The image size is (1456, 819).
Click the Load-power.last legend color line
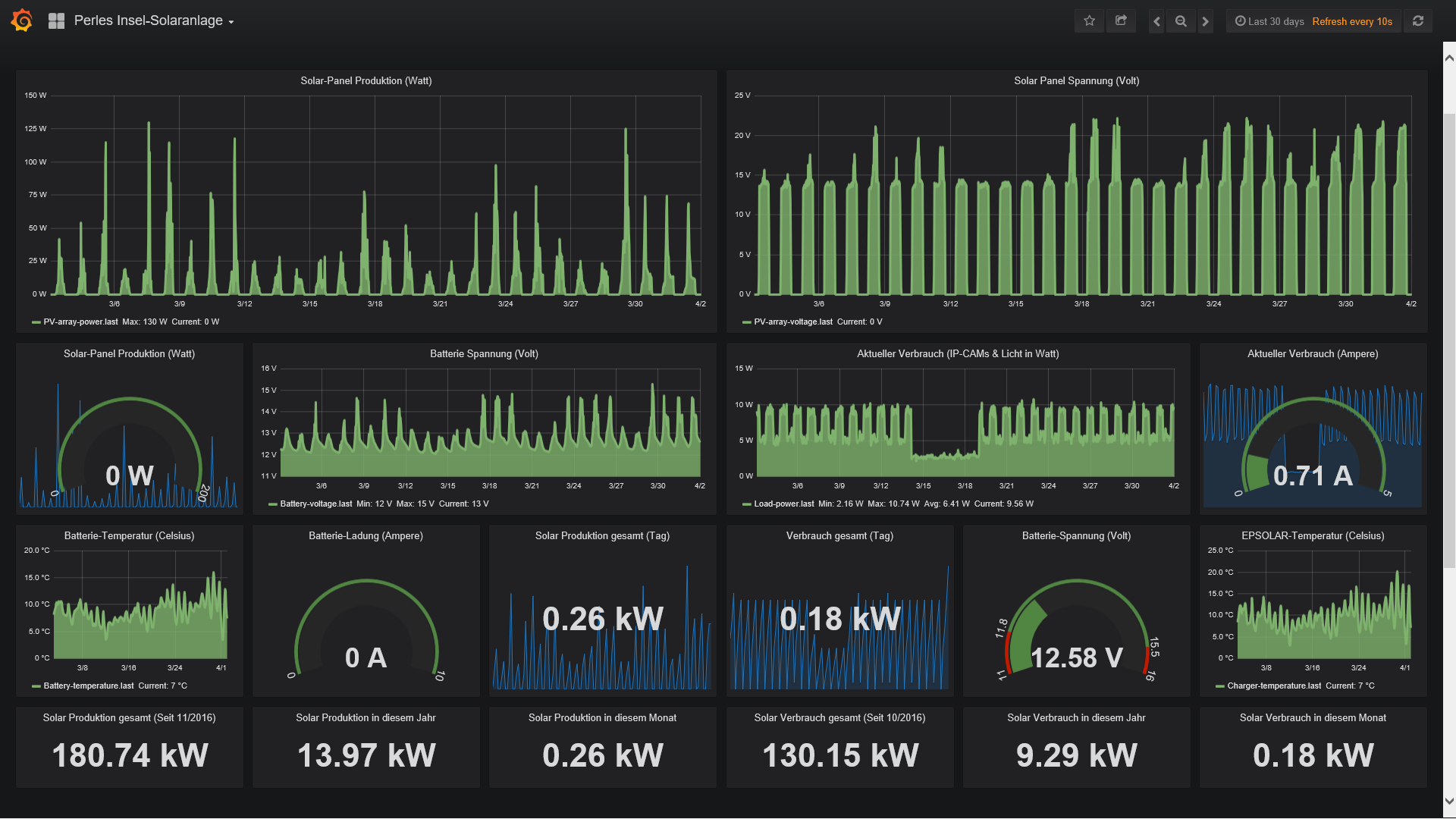click(746, 504)
